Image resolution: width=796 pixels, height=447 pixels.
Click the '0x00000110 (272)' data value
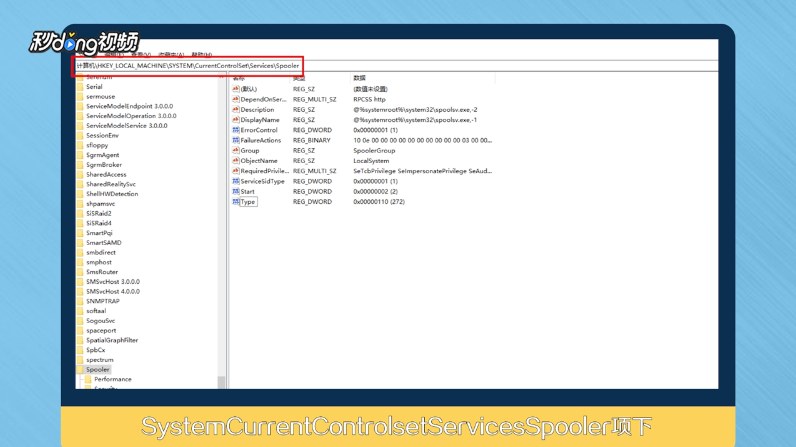[379, 201]
